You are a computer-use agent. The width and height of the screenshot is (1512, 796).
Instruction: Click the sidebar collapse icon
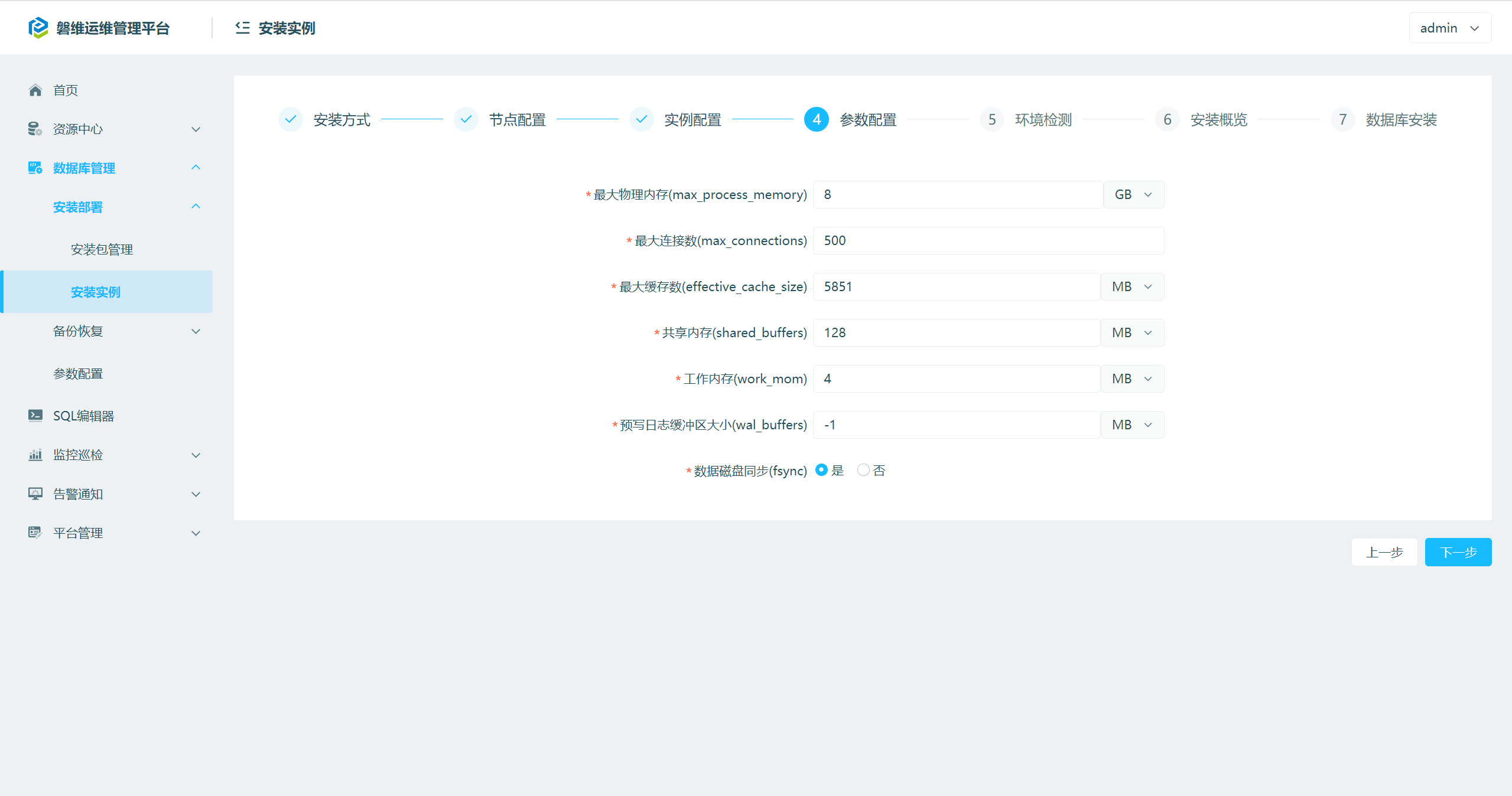pyautogui.click(x=242, y=28)
